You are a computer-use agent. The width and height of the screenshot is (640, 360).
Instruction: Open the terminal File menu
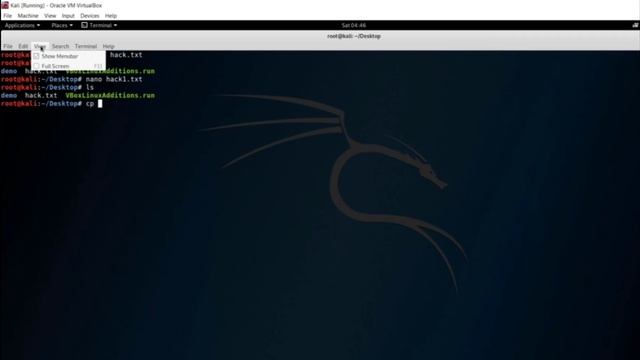click(8, 46)
